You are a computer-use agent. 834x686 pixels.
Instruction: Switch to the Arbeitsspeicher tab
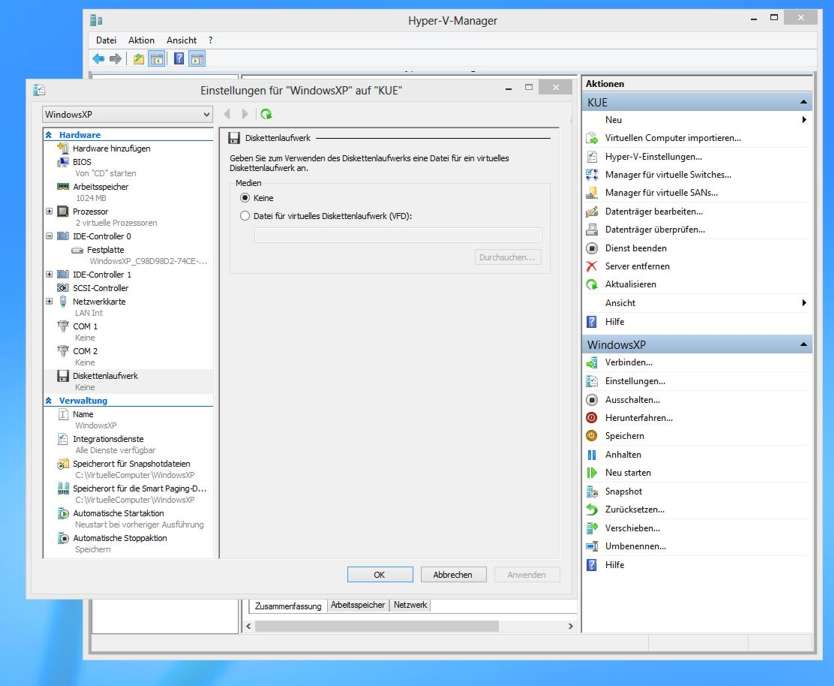point(358,605)
